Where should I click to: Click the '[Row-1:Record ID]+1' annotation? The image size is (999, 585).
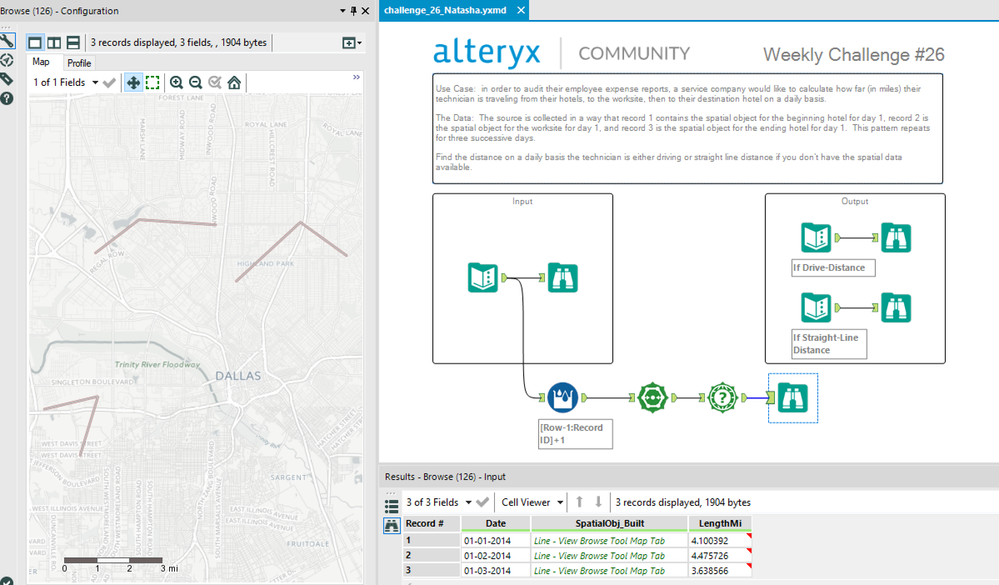(575, 433)
